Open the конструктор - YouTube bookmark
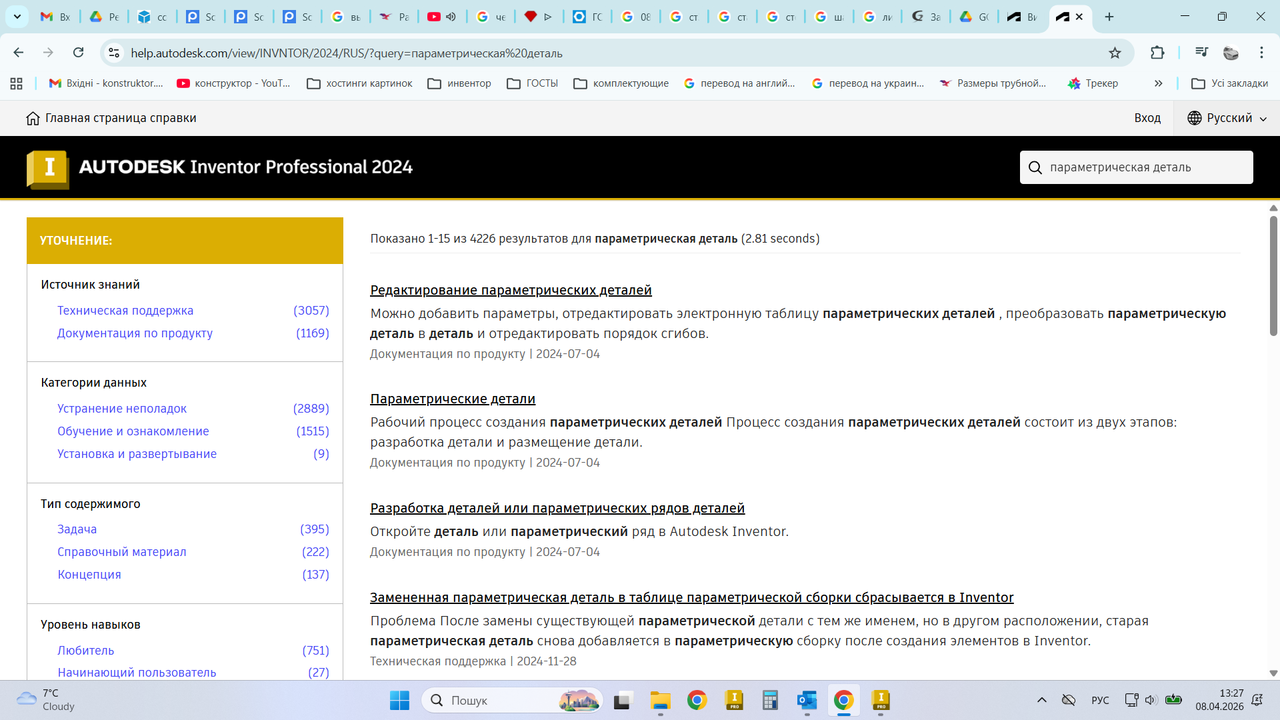Viewport: 1280px width, 720px height. (x=233, y=83)
